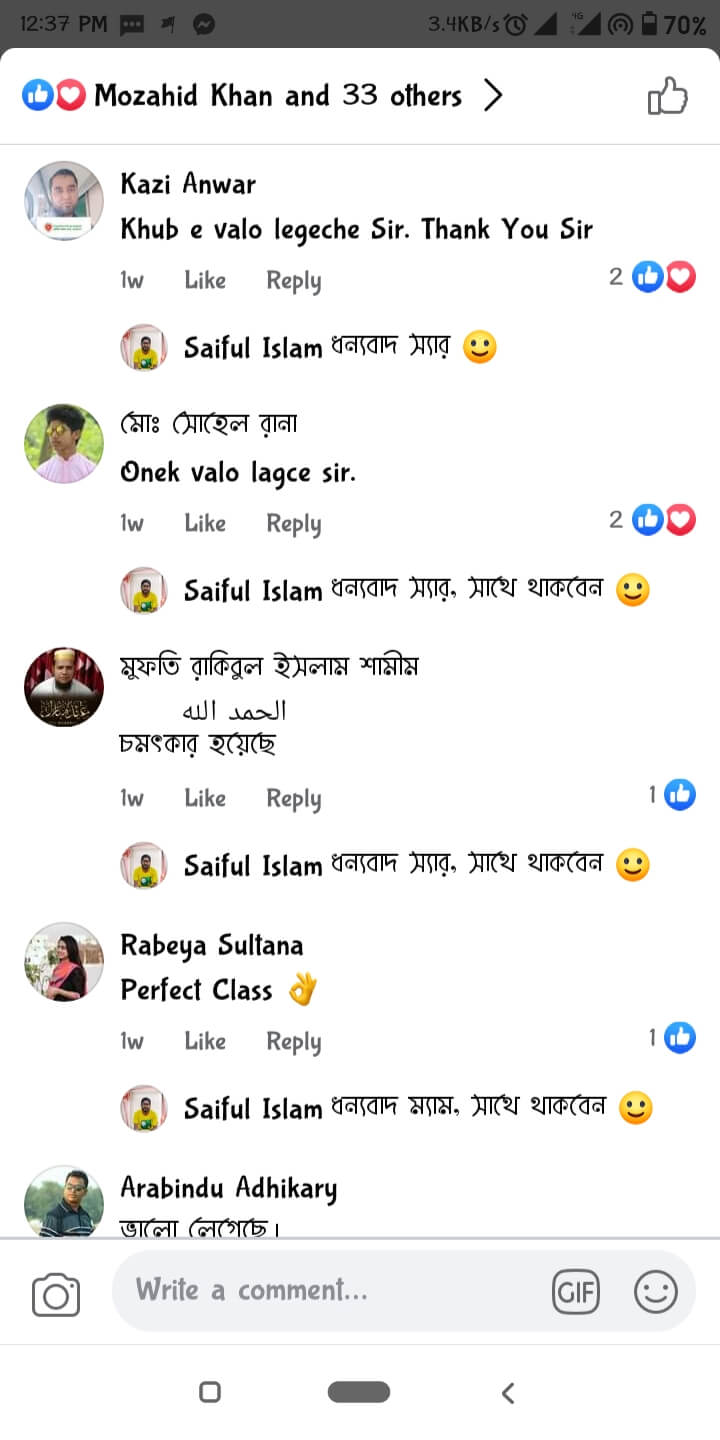
Task: Tap the 'Write a comment...' field
Action: tap(330, 1291)
